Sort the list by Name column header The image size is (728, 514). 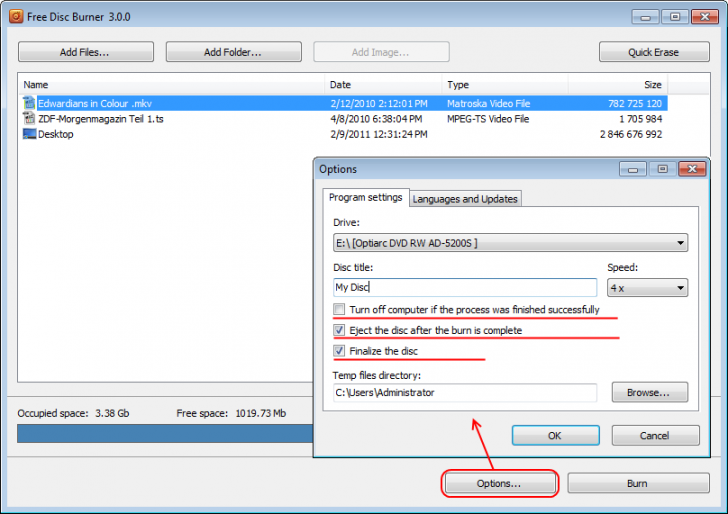pos(173,85)
